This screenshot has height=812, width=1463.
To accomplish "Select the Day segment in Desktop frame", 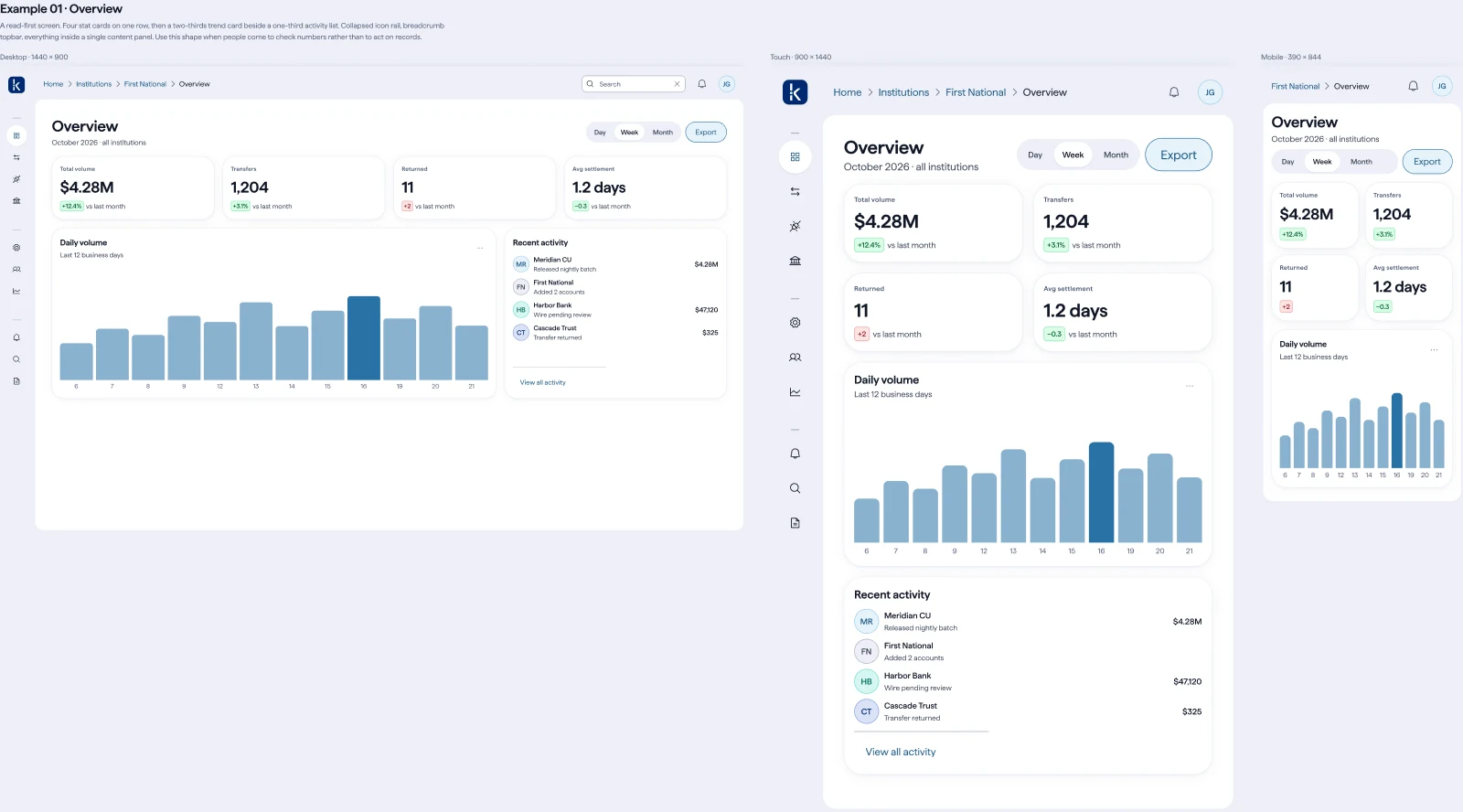I will click(x=600, y=133).
